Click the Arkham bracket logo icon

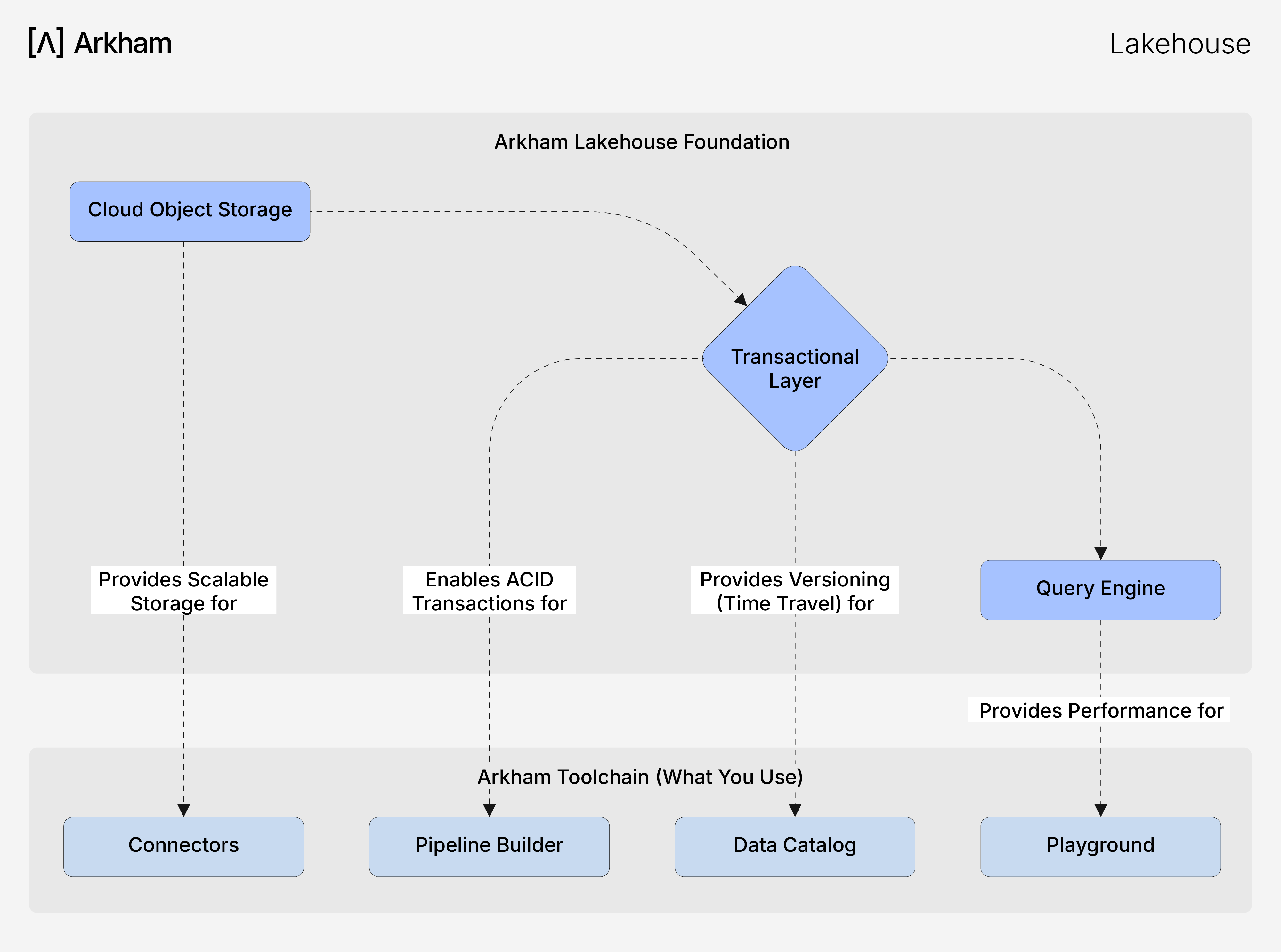tap(46, 43)
